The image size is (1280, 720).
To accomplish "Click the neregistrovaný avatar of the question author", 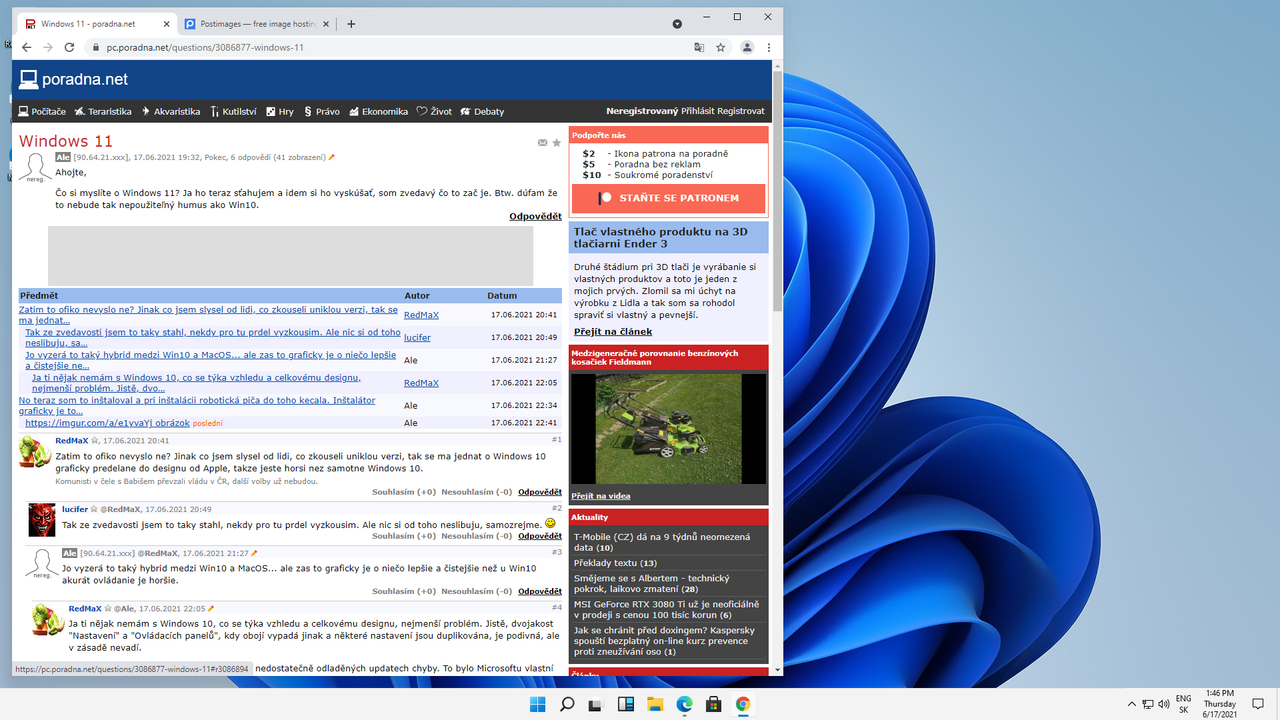I will [x=35, y=168].
